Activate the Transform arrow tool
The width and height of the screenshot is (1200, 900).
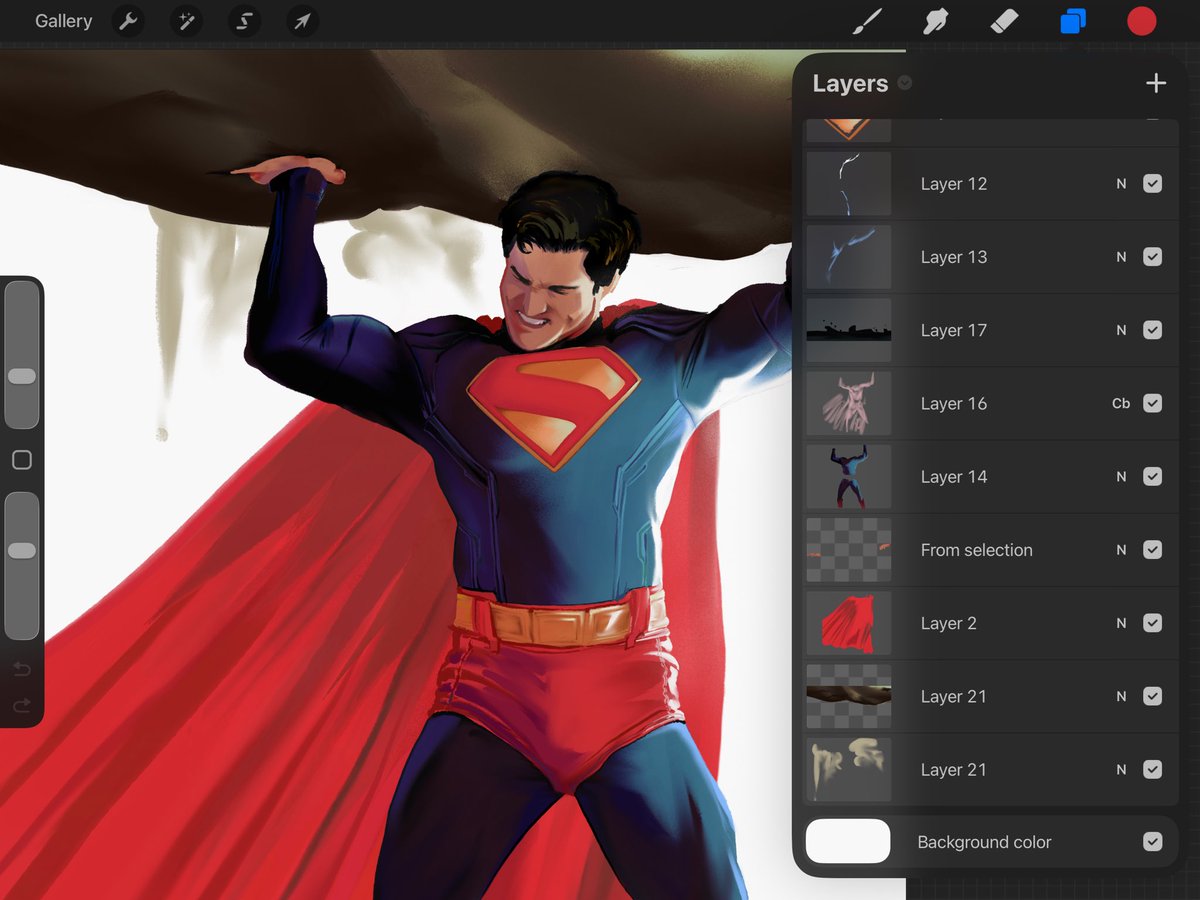click(x=302, y=21)
